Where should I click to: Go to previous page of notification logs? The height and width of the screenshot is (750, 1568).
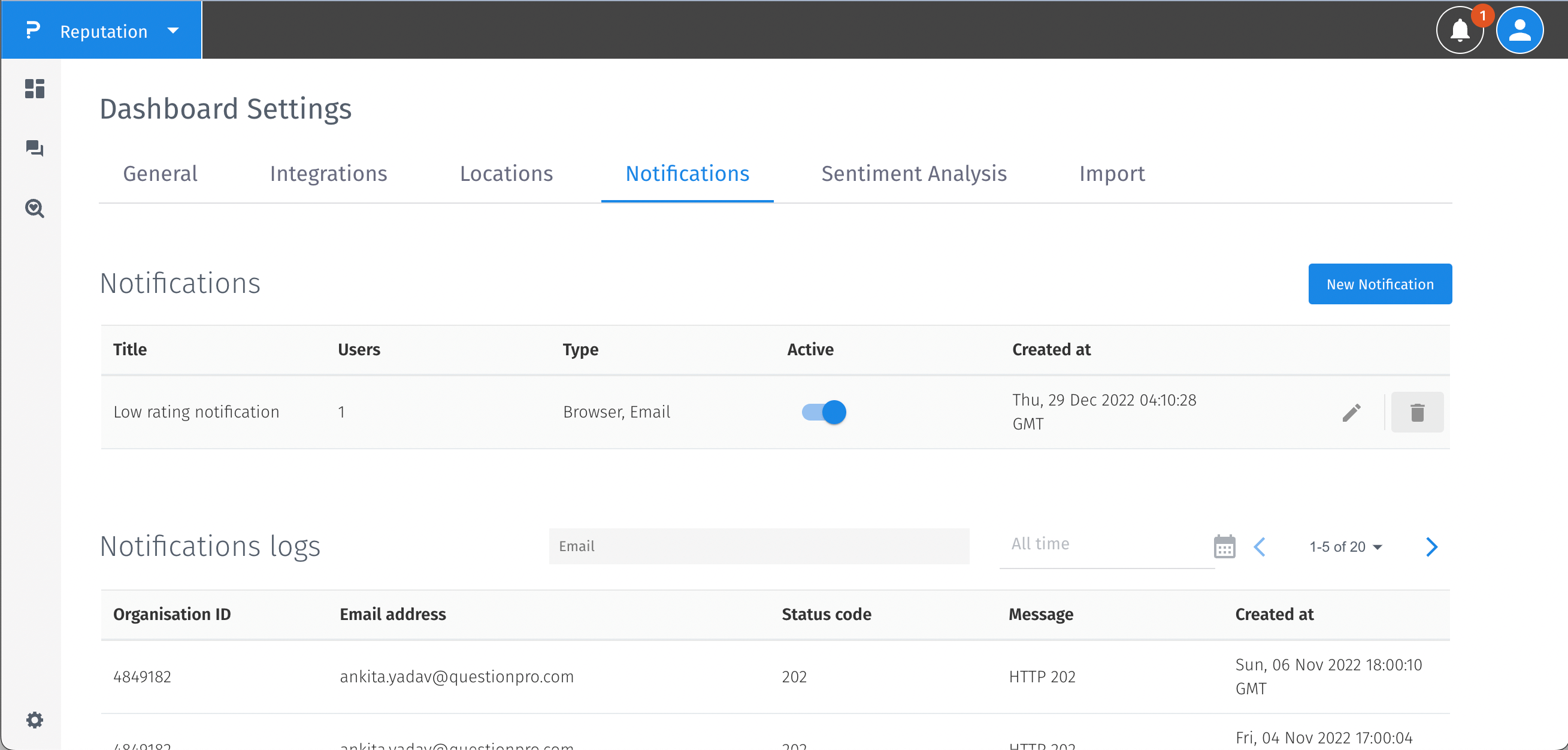(1260, 547)
